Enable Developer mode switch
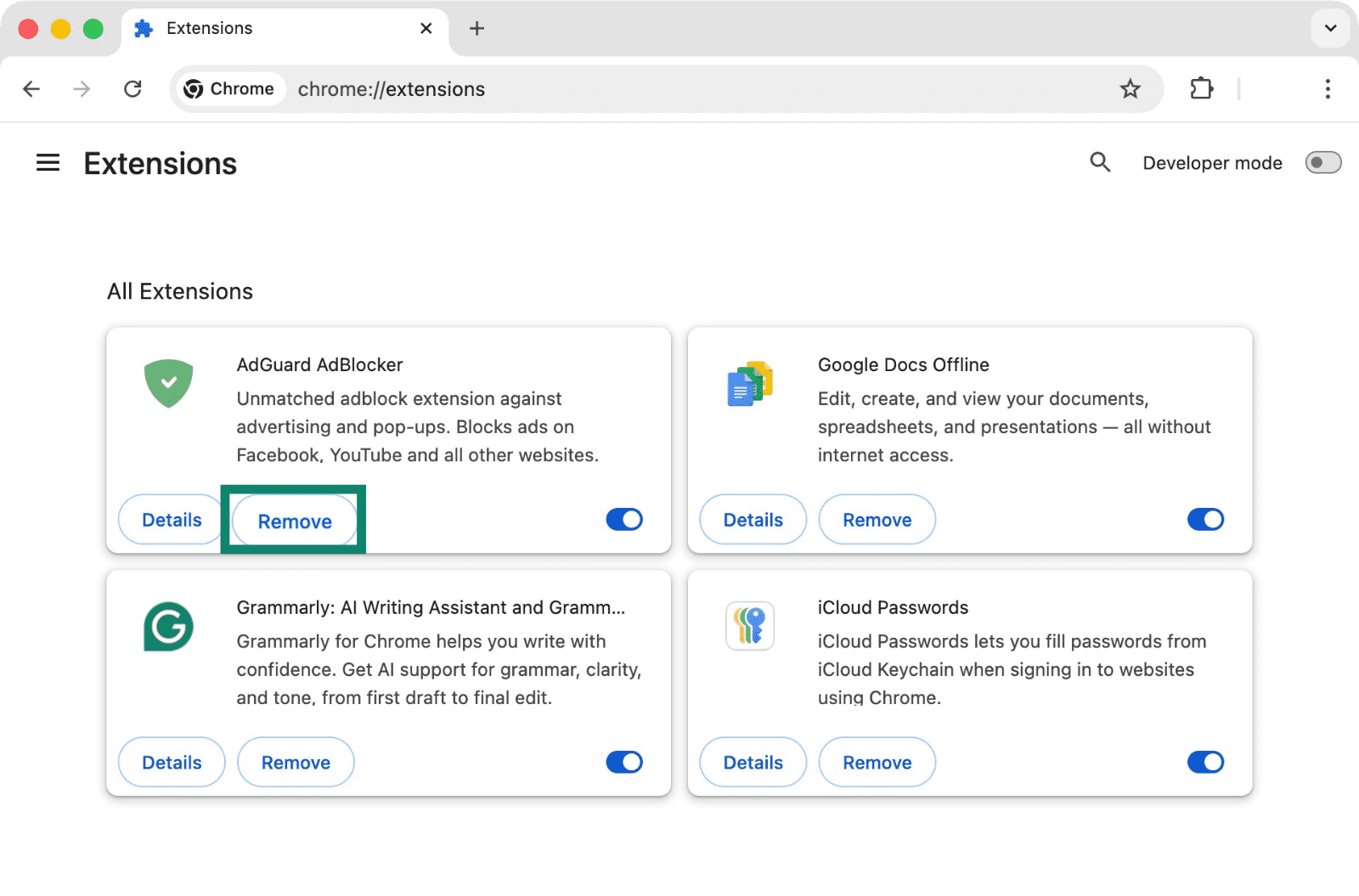The width and height of the screenshot is (1359, 896). click(1322, 163)
